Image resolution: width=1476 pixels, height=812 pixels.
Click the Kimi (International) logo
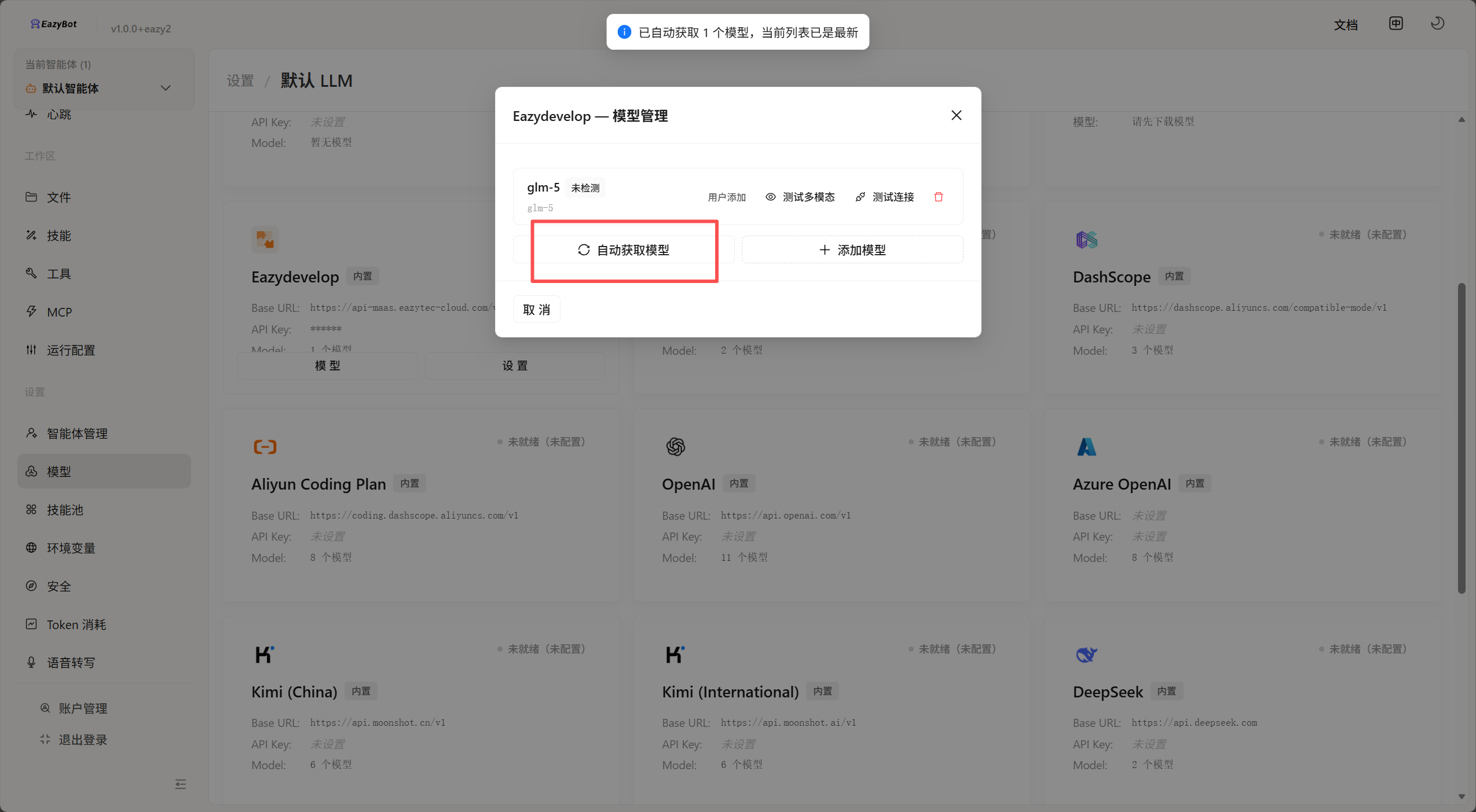click(675, 654)
